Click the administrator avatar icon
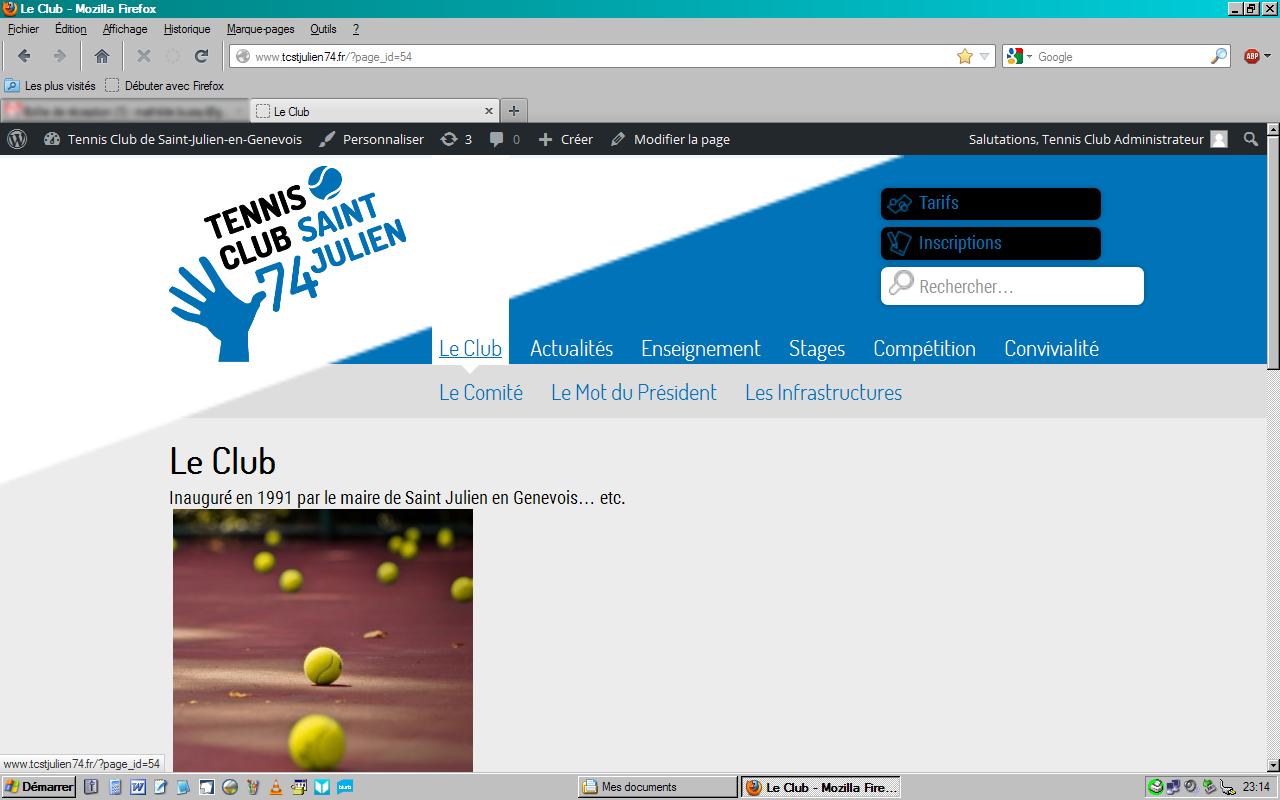Image resolution: width=1280 pixels, height=800 pixels. click(1219, 139)
